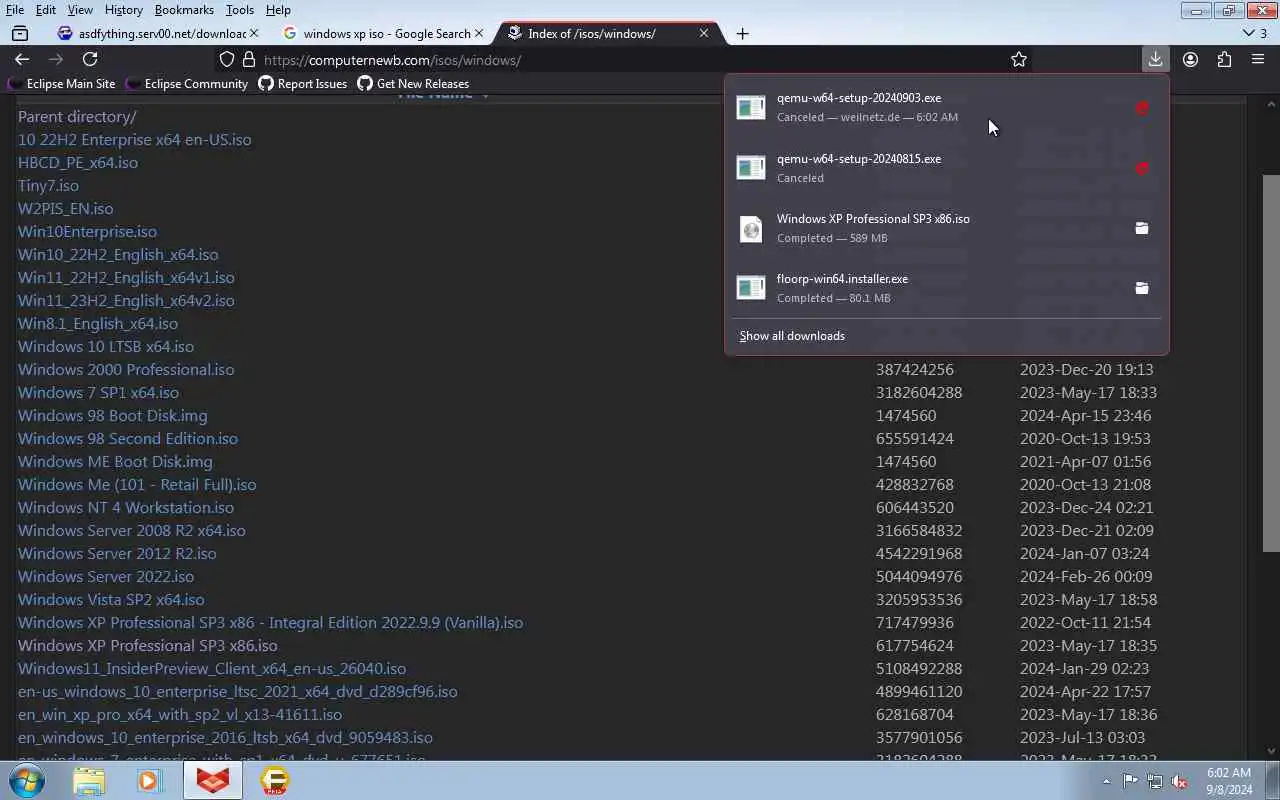Retry qemu-w64-setup-20240815.exe download
This screenshot has width=1280, height=800.
[1142, 168]
